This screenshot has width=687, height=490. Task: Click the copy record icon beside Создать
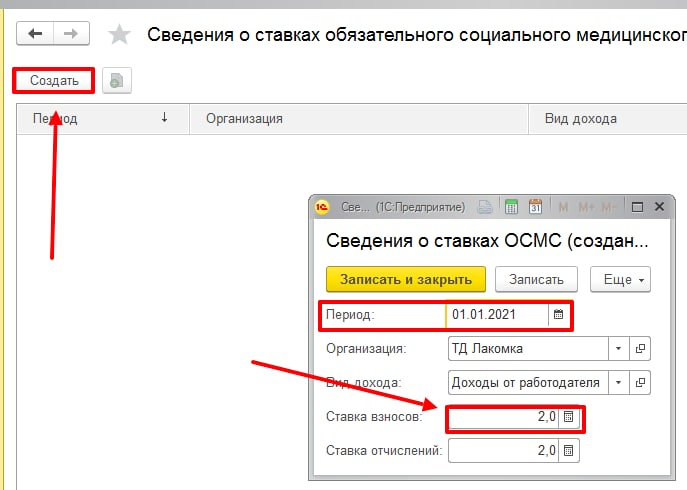tap(116, 81)
